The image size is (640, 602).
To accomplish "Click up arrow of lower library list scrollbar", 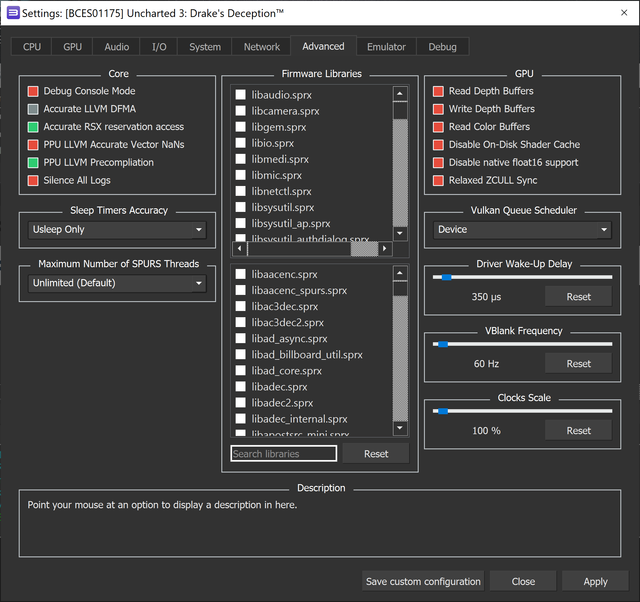I will click(400, 273).
